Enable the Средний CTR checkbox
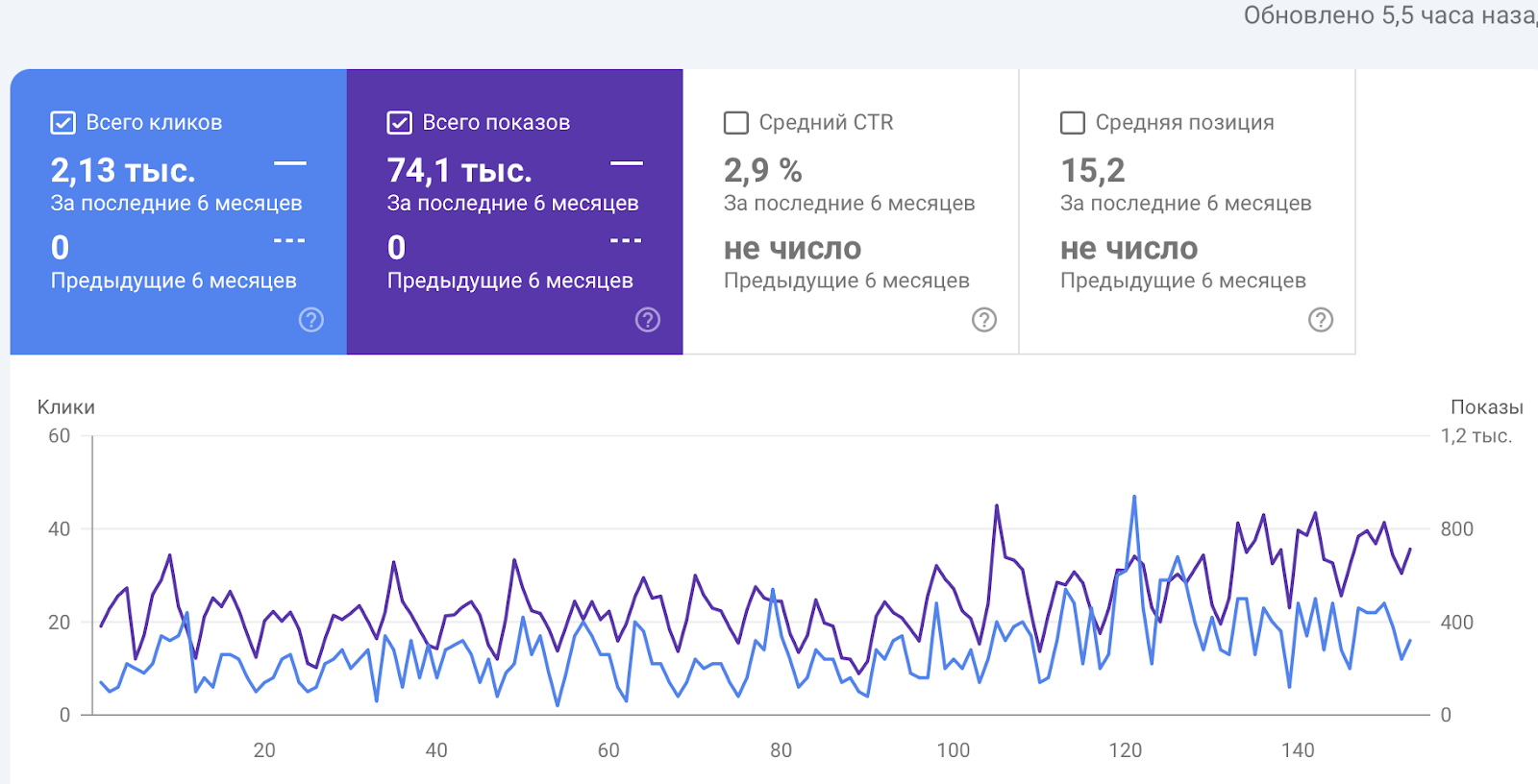Screen dimensions: 1538x784 (x=736, y=123)
